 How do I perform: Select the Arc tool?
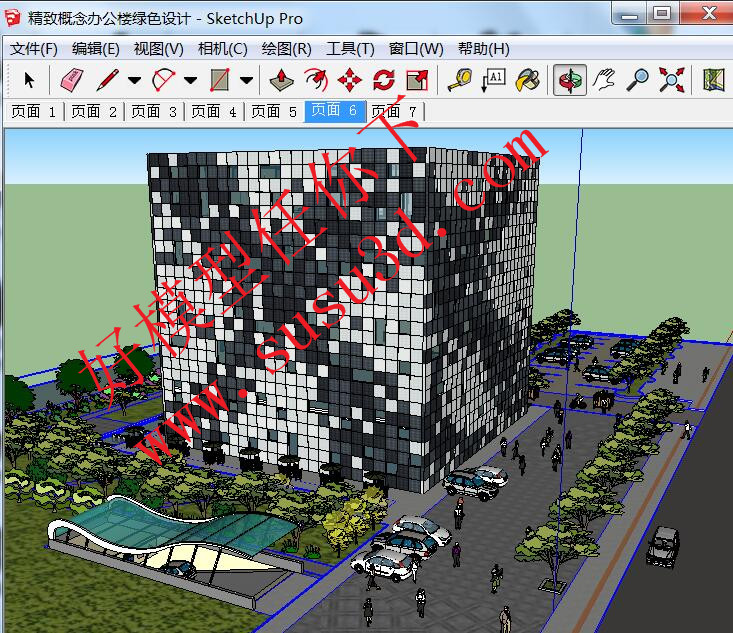point(164,80)
